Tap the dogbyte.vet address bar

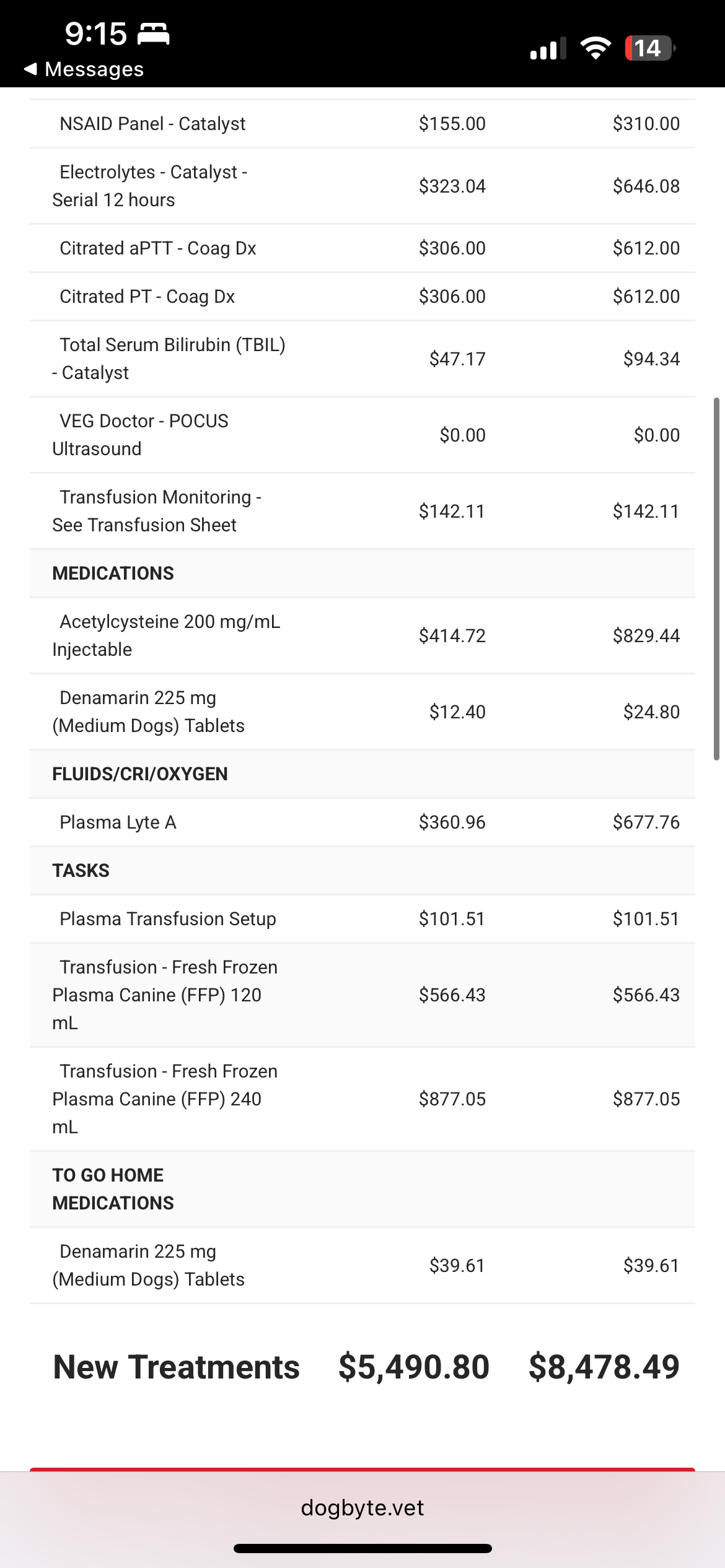(x=362, y=1507)
